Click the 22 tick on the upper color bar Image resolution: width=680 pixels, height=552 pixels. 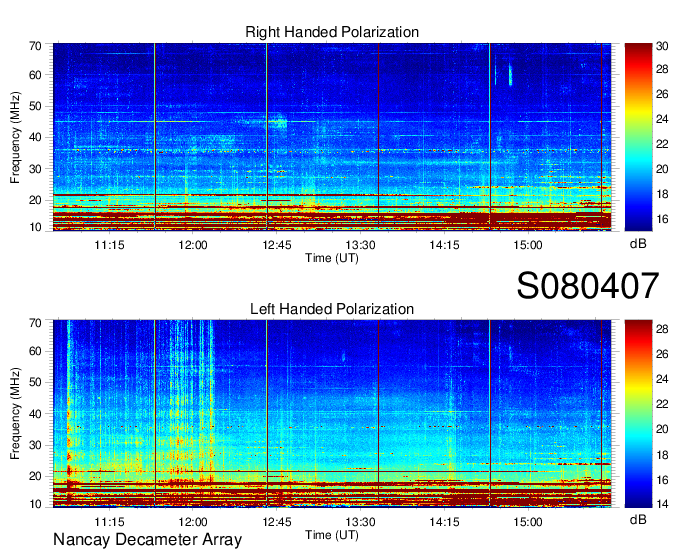pos(662,144)
